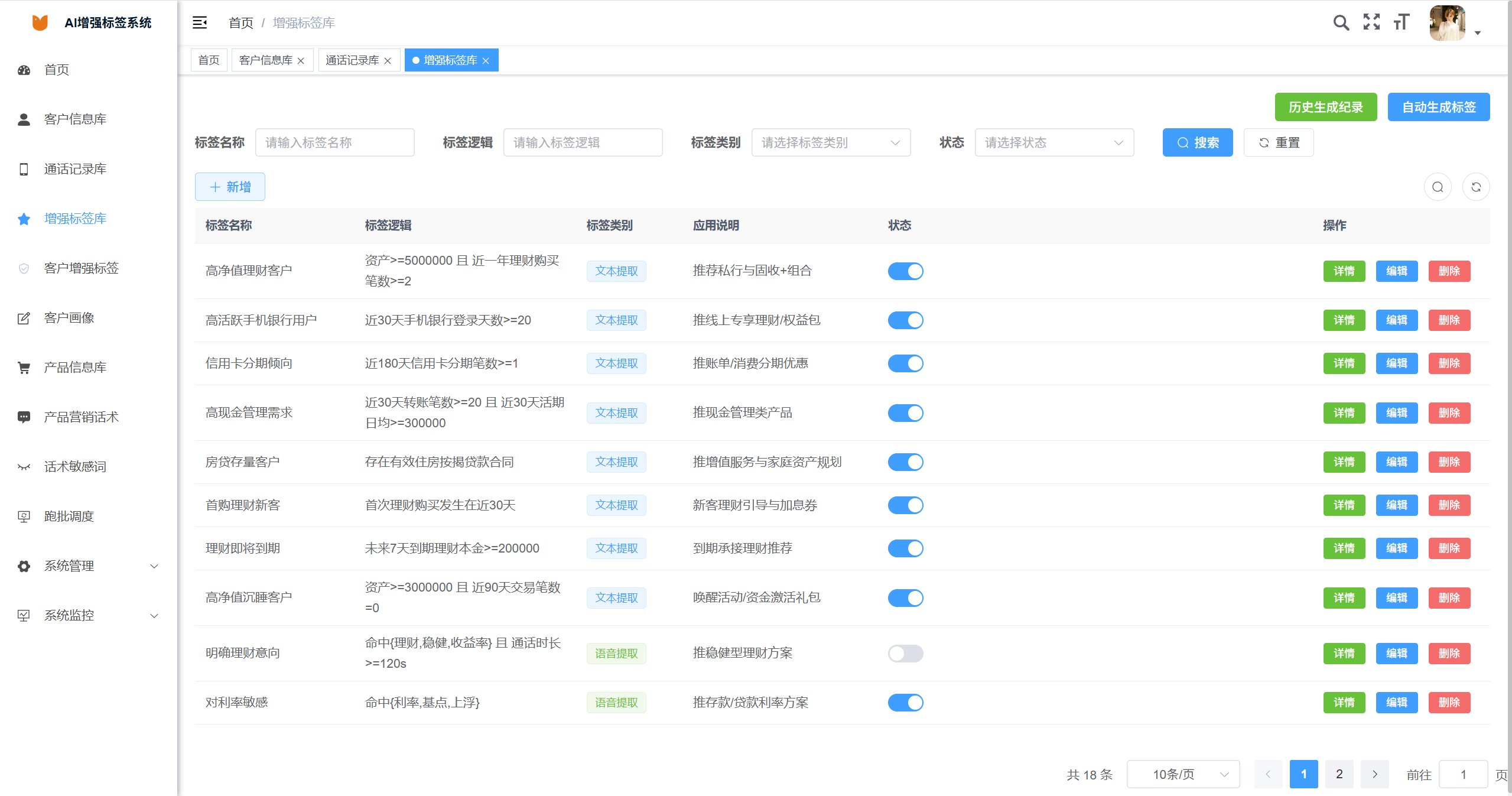The width and height of the screenshot is (1512, 796).
Task: Open the search icon in top toolbar
Action: point(1340,22)
